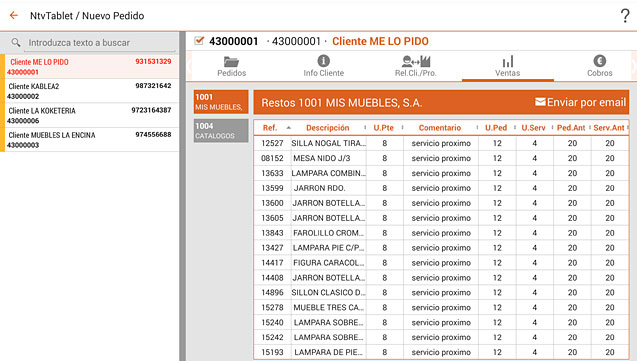Send by email with Enviar por email
This screenshot has width=637, height=361.
coord(581,102)
